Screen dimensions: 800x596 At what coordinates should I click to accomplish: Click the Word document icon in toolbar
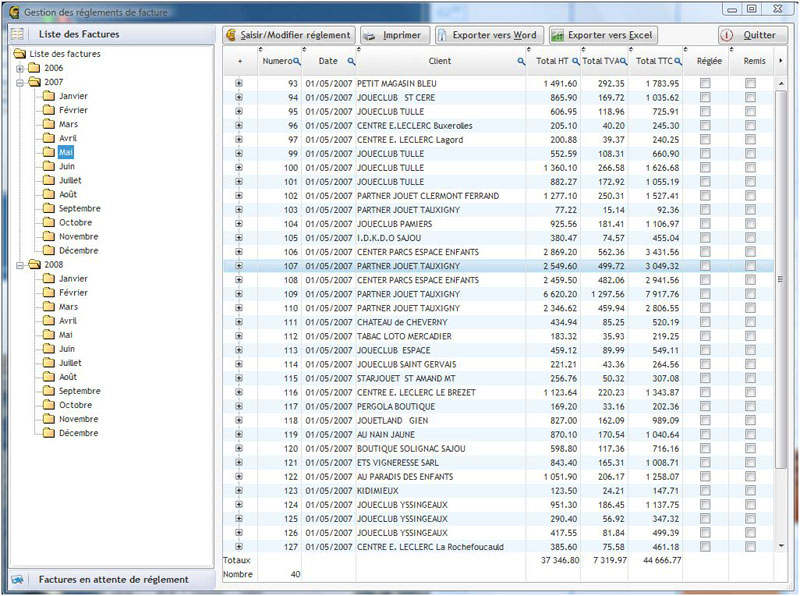pos(442,35)
